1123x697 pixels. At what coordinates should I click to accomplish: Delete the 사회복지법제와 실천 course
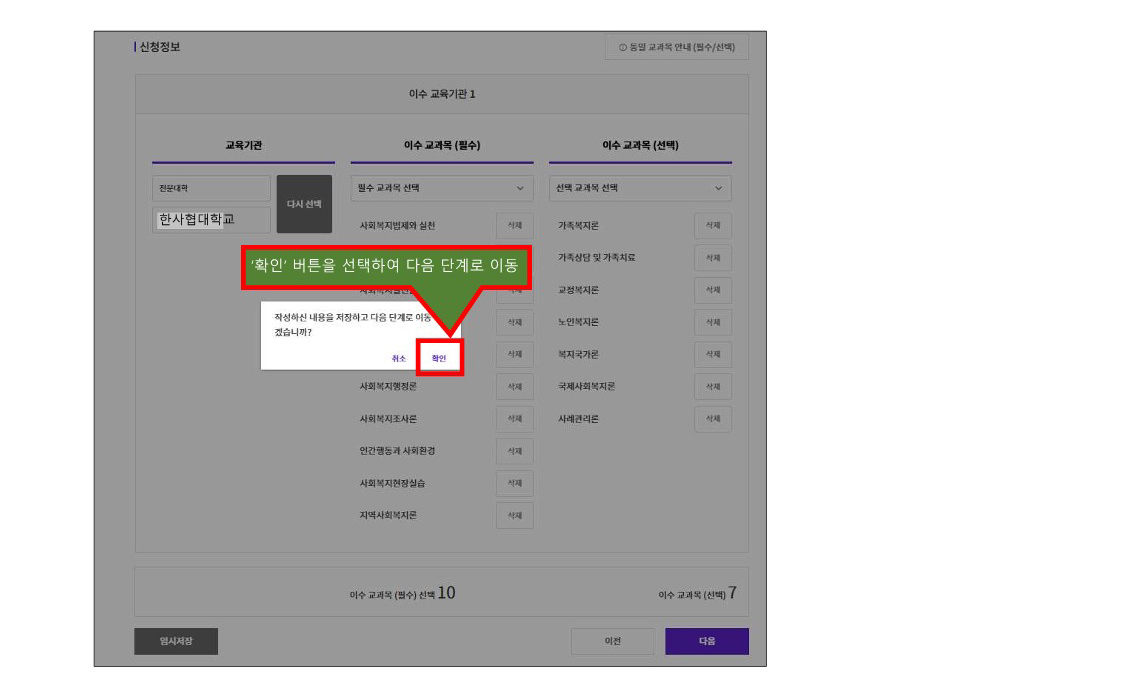[x=514, y=226]
